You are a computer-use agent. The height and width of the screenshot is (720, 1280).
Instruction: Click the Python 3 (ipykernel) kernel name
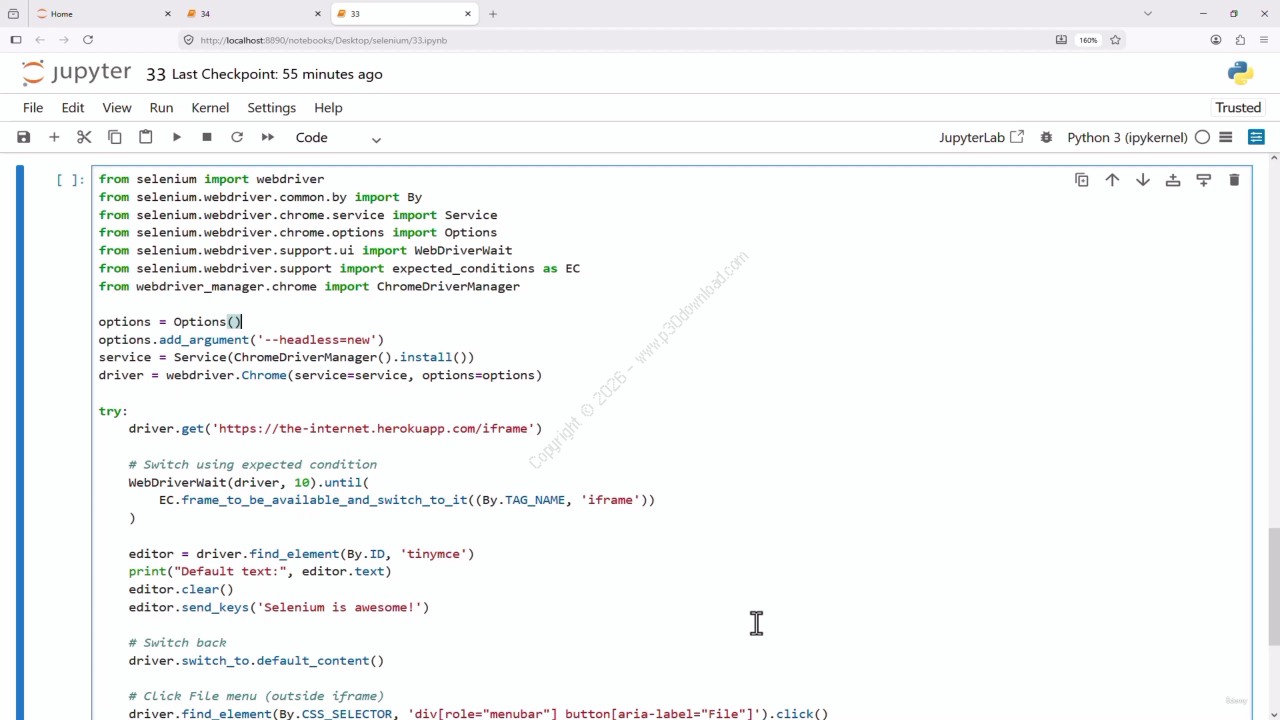click(x=1127, y=137)
